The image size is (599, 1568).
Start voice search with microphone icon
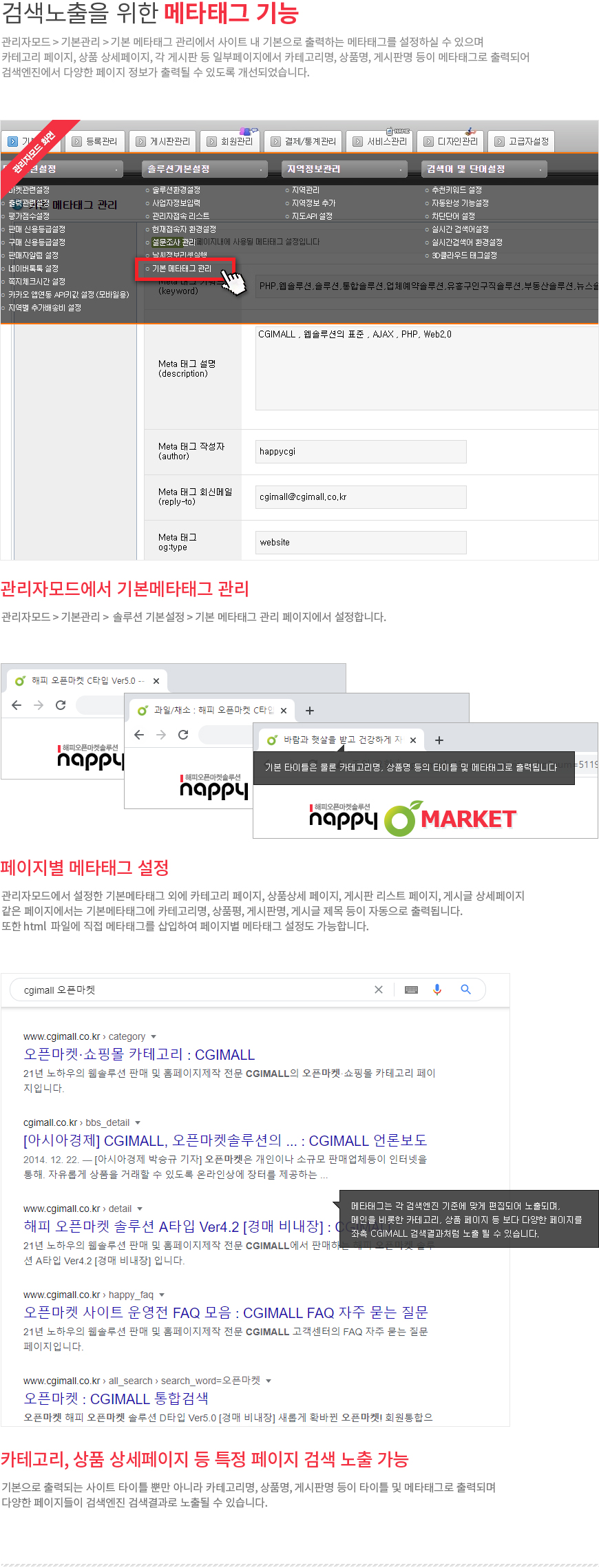[437, 990]
